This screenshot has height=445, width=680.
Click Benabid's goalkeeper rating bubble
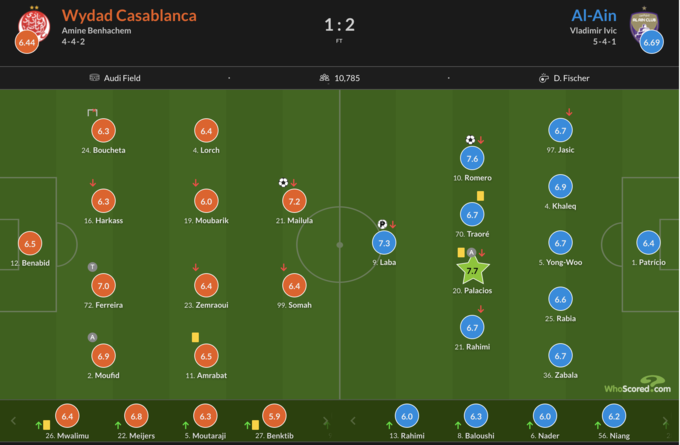point(30,243)
